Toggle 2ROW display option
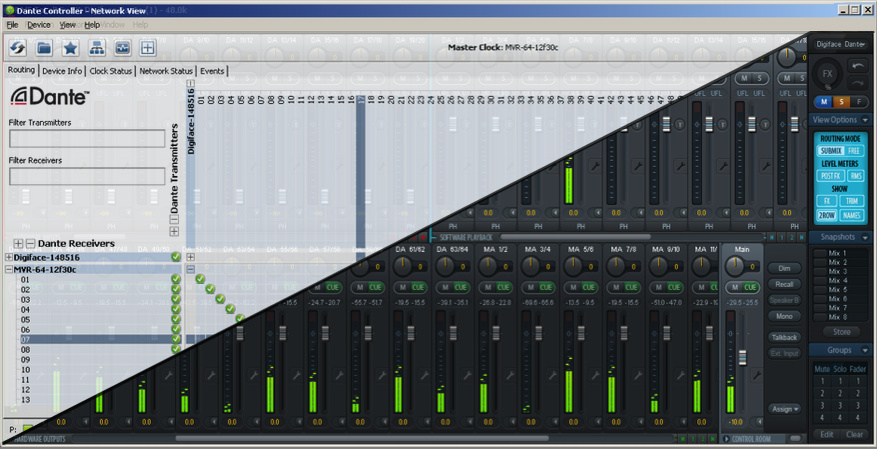 pos(826,215)
